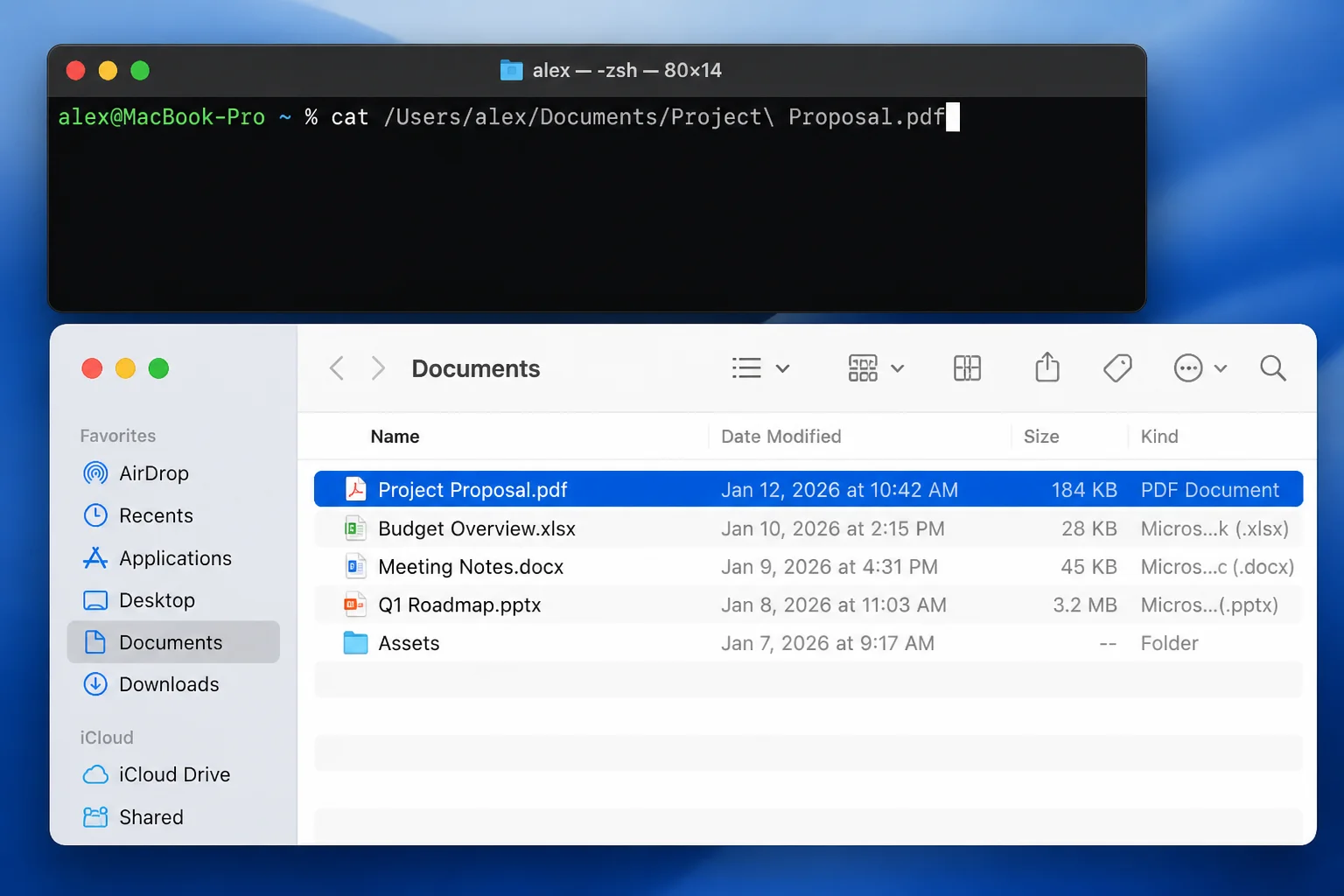This screenshot has height=896, width=1344.
Task: Close the Terminal window
Action: pos(76,70)
